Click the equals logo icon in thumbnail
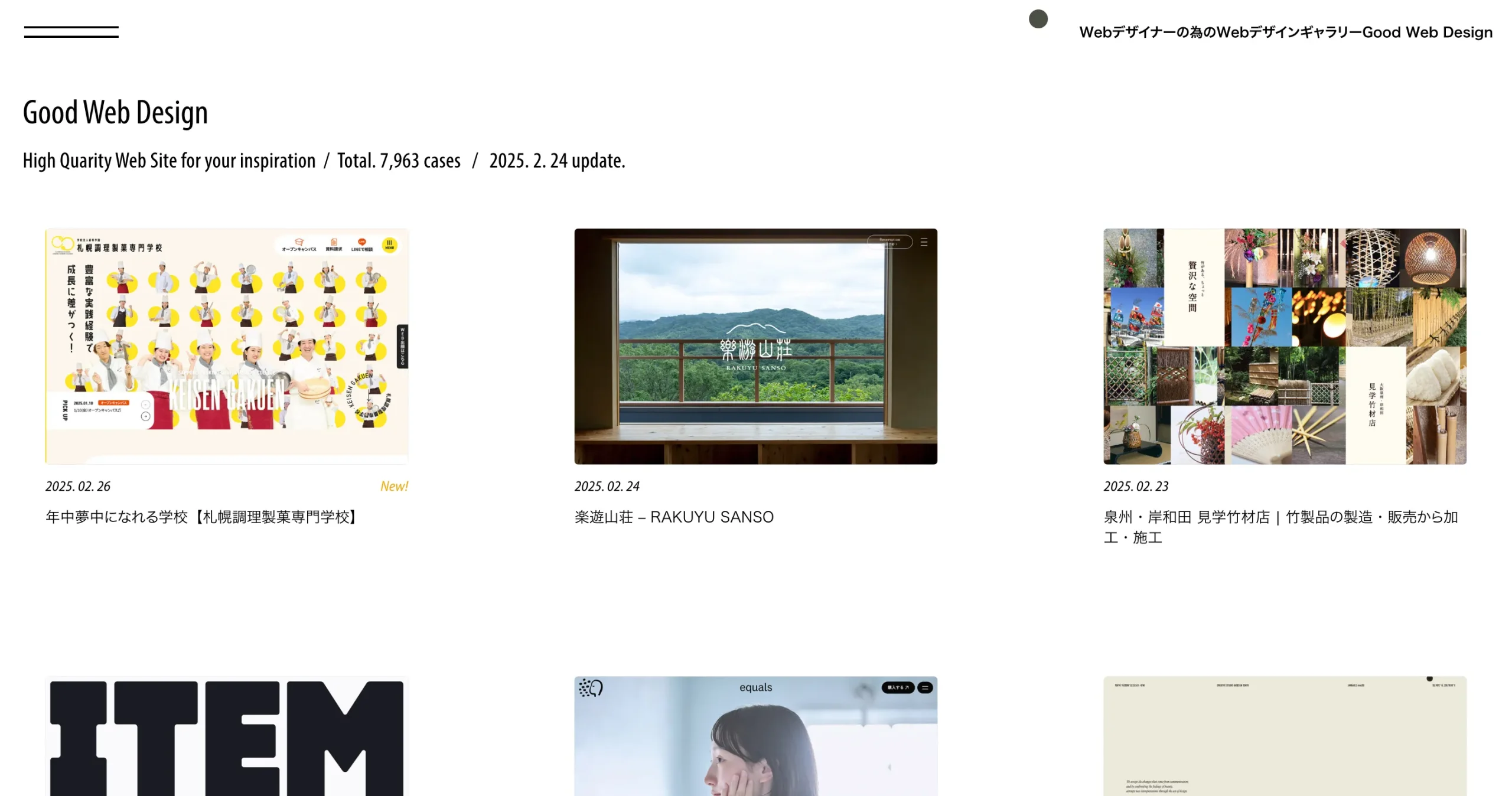Viewport: 1512px width, 796px height. [x=591, y=687]
